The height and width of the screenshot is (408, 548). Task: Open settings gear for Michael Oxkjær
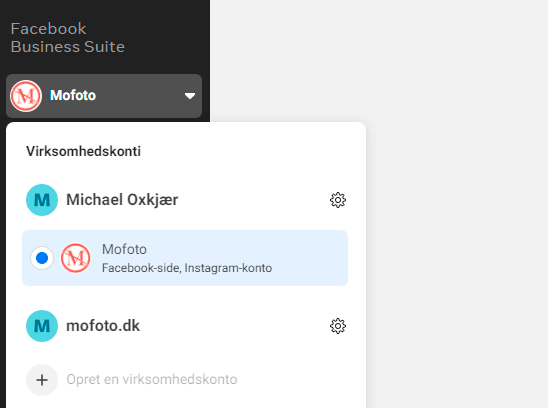(x=338, y=200)
